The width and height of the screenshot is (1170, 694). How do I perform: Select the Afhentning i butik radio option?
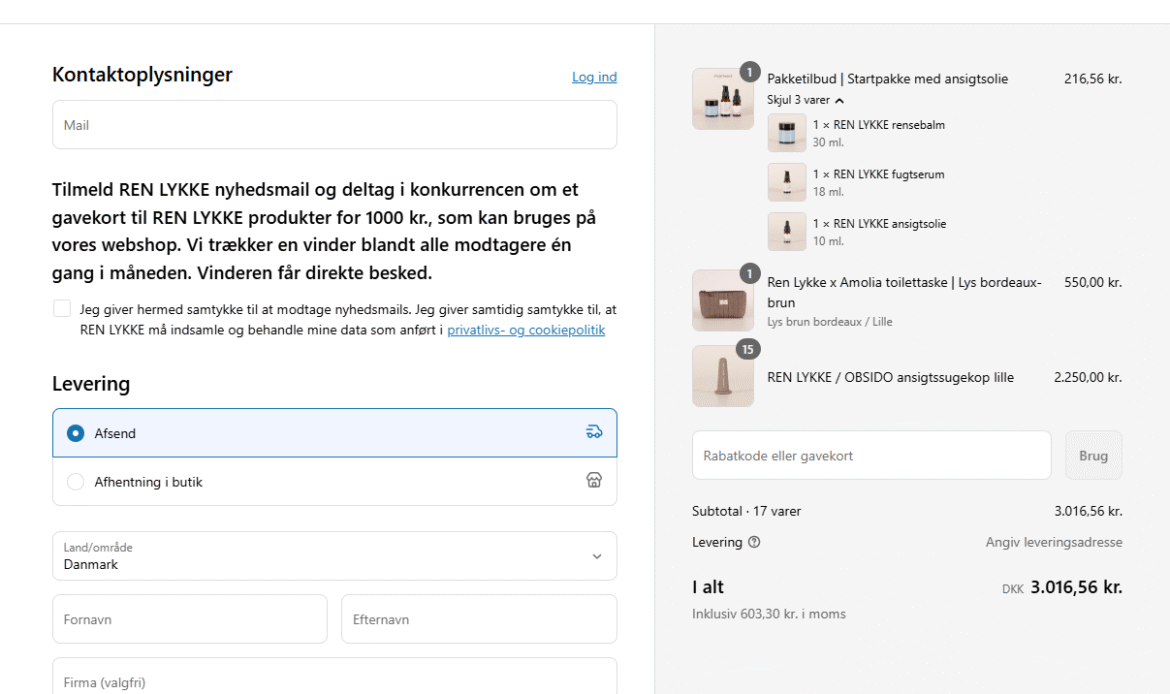click(75, 481)
